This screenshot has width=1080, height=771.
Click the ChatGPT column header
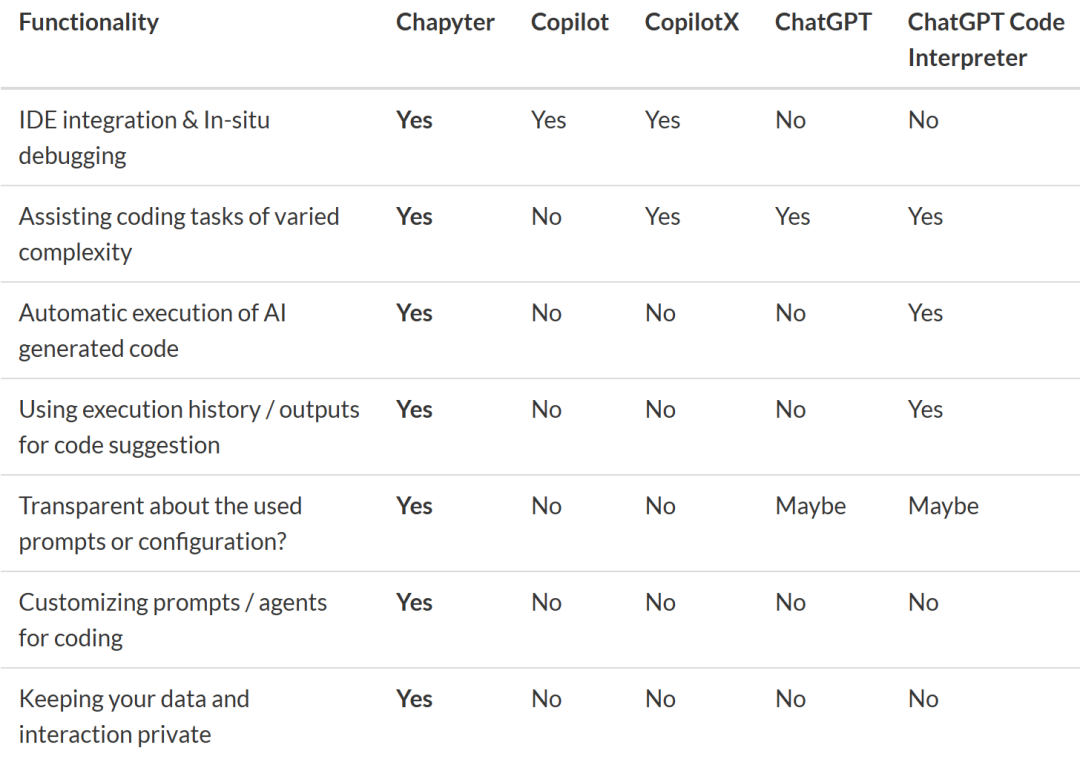tap(823, 22)
